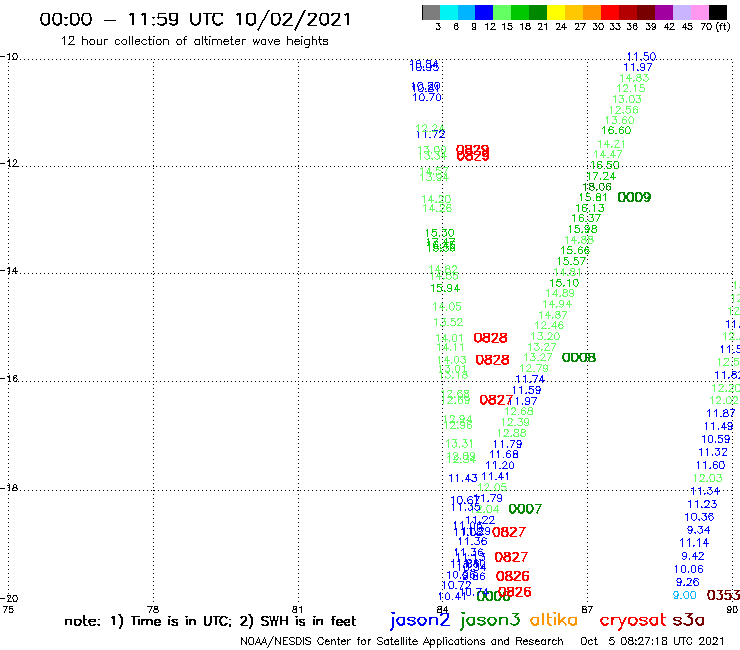Click the green pass time label 0007
This screenshot has height=650, width=740.
525,509
